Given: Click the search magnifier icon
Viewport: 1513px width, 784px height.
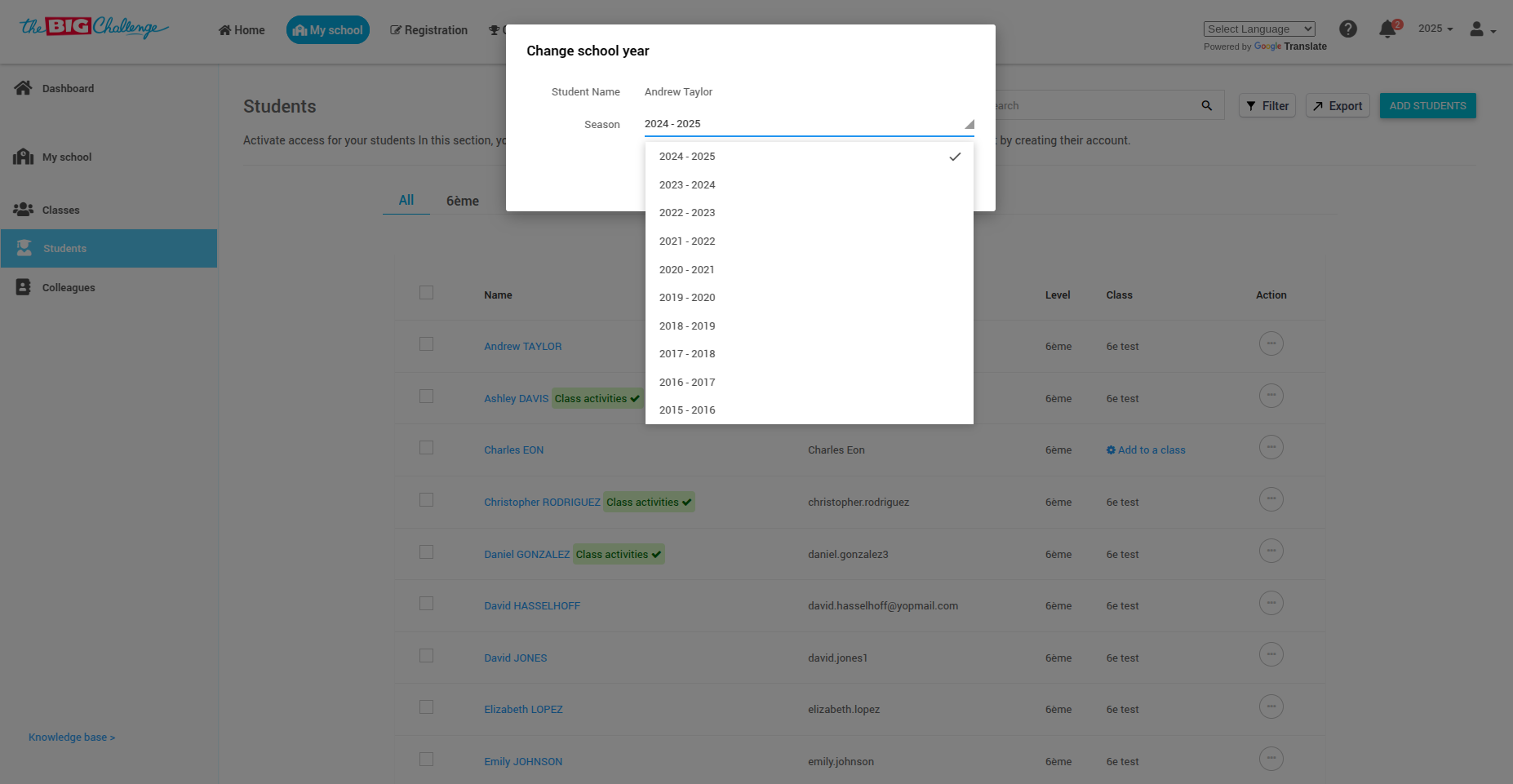Looking at the screenshot, I should tap(1207, 105).
